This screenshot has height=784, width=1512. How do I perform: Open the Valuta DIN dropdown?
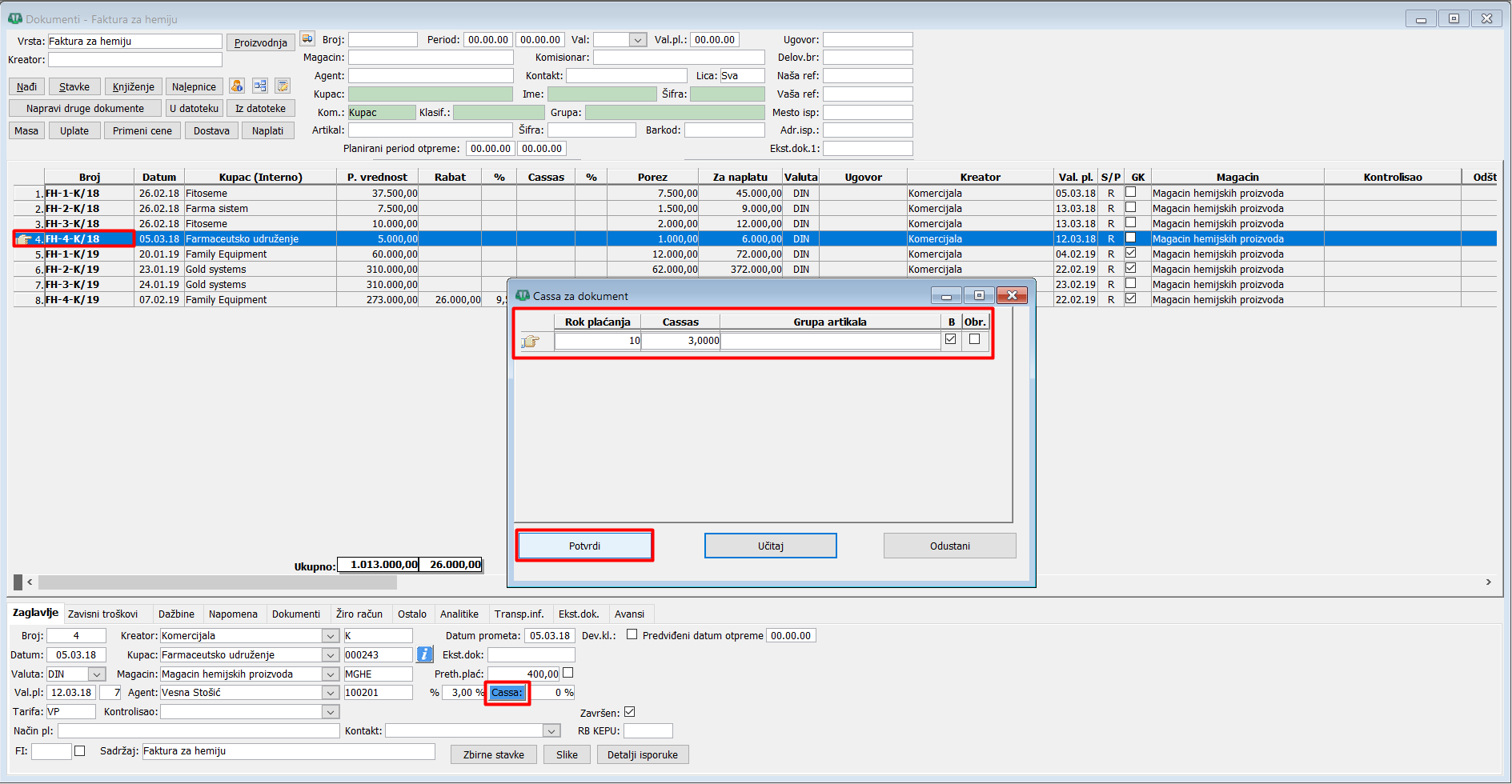pyautogui.click(x=97, y=674)
